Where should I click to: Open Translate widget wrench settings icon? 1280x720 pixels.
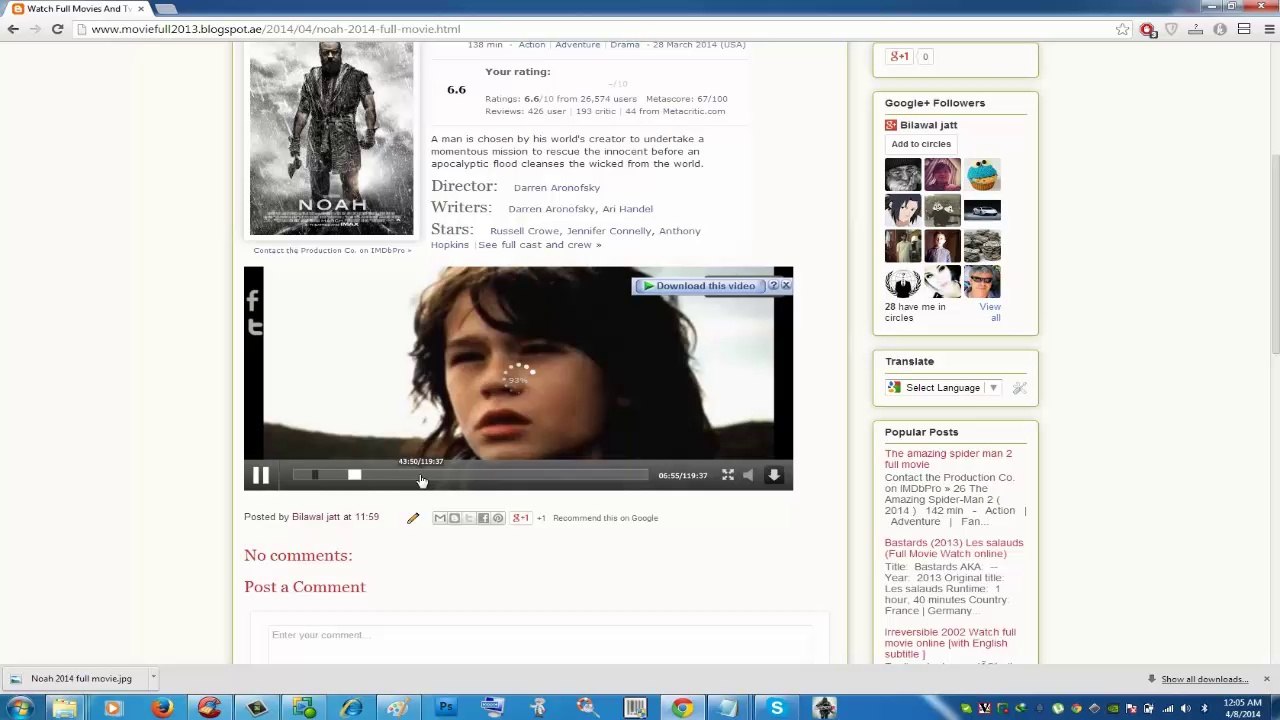click(x=1019, y=388)
